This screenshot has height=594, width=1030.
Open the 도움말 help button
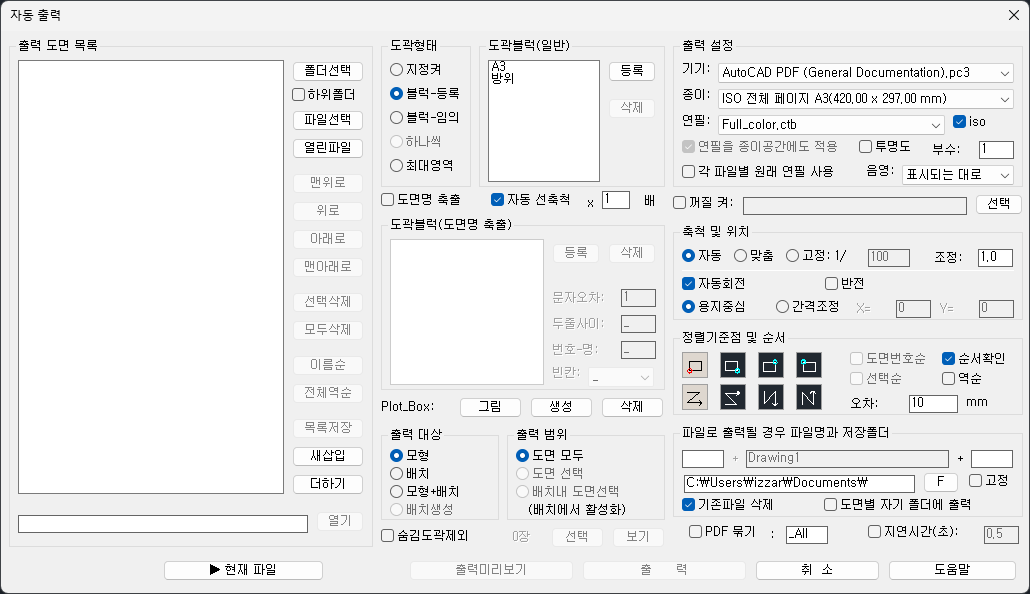[x=952, y=570]
